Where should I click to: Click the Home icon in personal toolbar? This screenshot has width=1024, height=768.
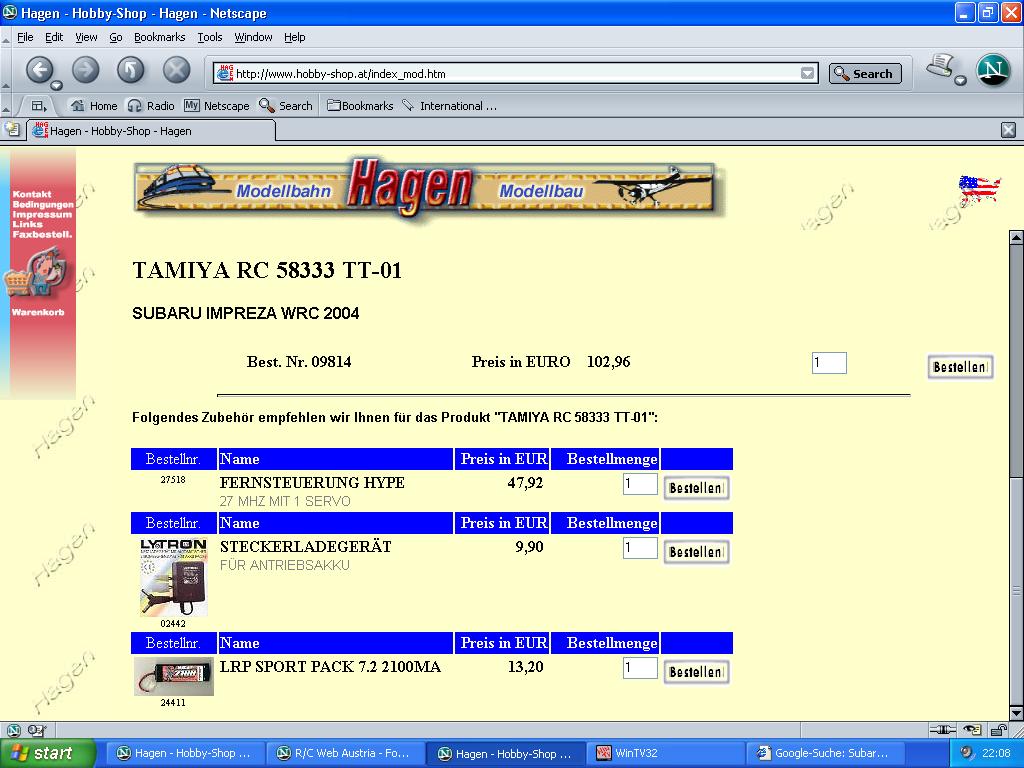pyautogui.click(x=77, y=105)
